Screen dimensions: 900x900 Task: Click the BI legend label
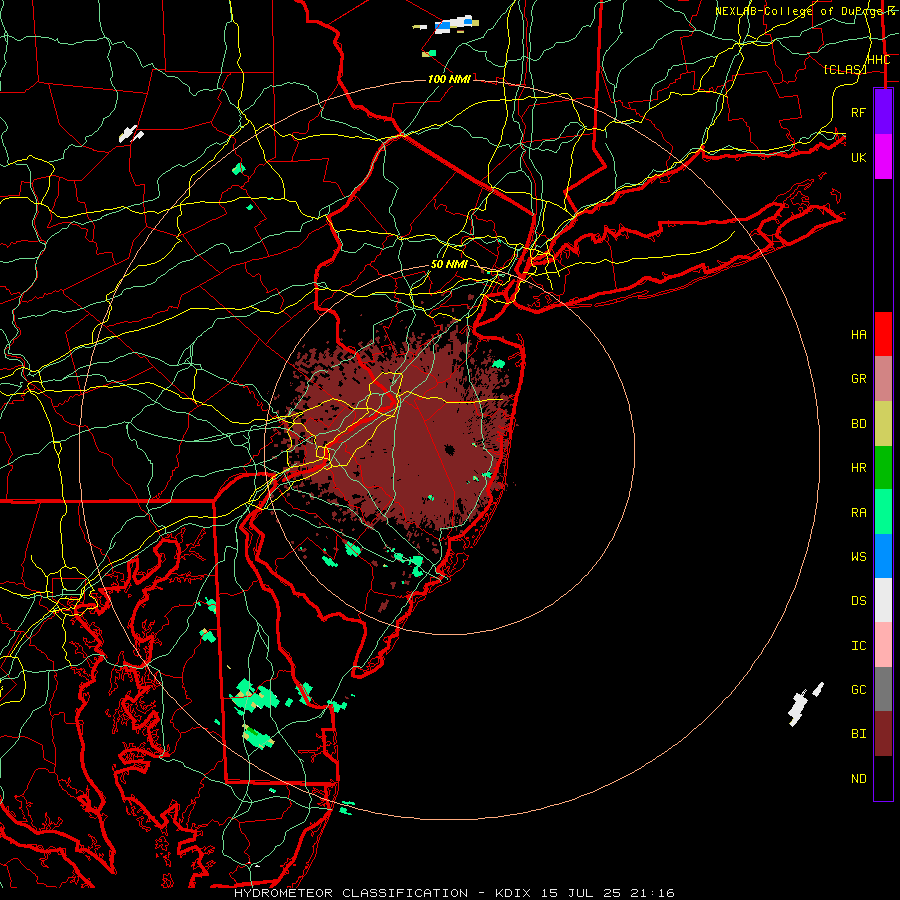click(858, 734)
